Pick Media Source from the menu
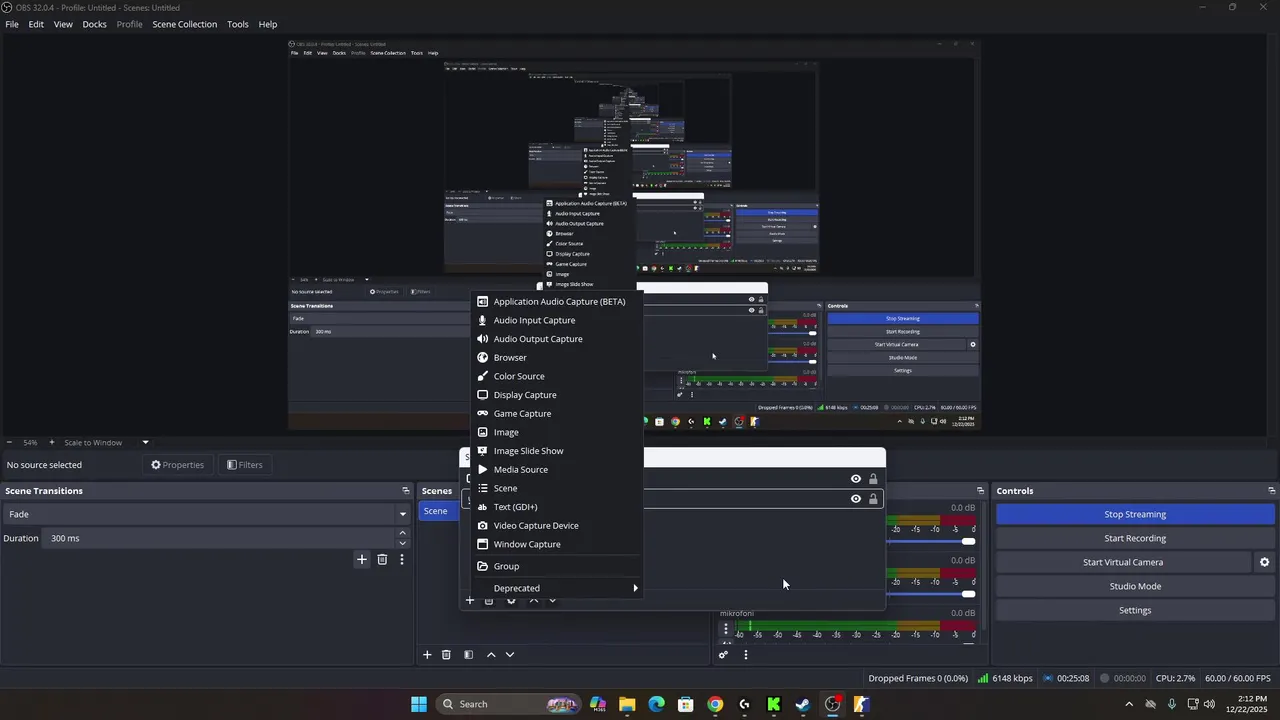 557,469
